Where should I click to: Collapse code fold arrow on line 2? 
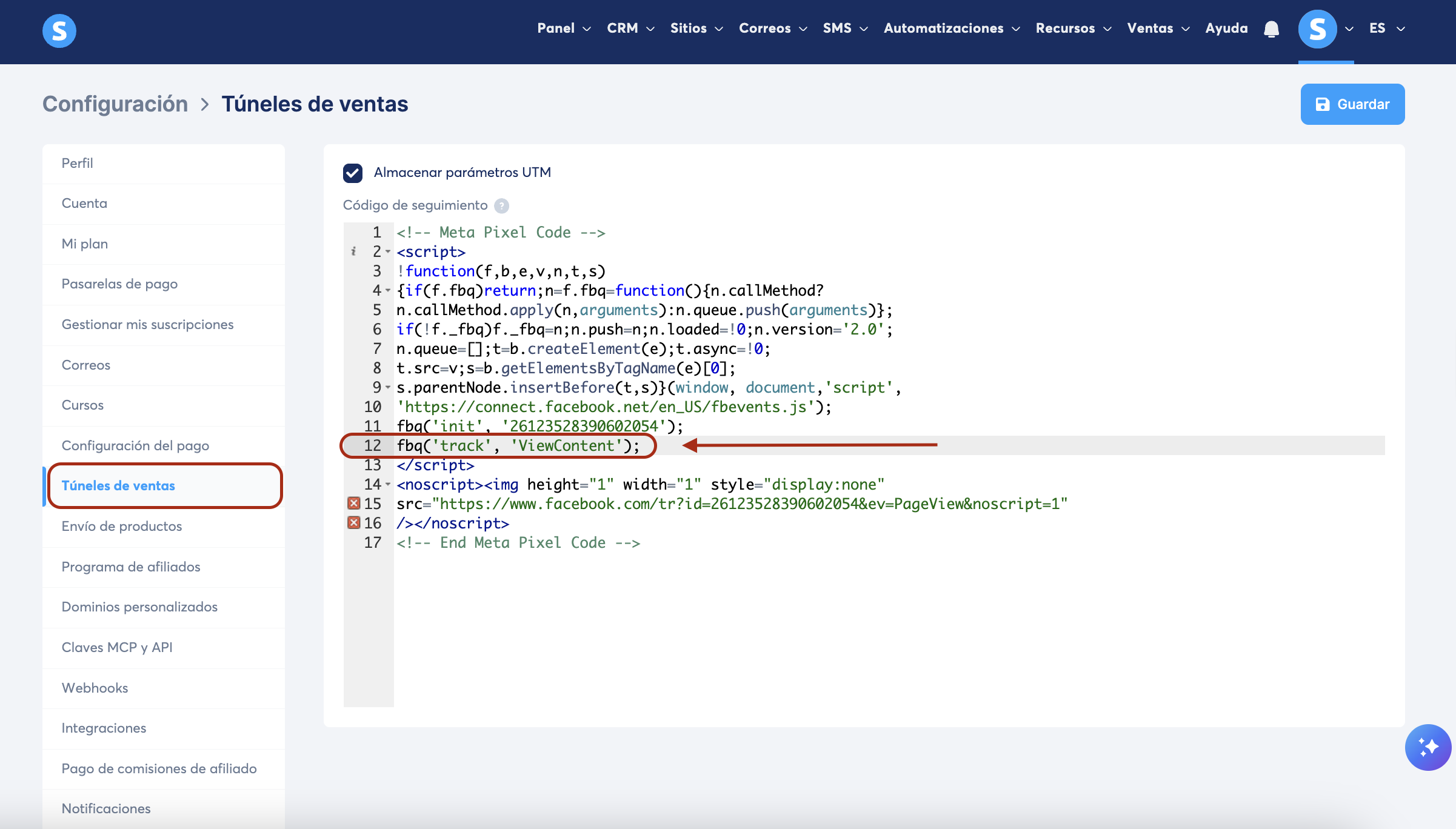[x=388, y=251]
